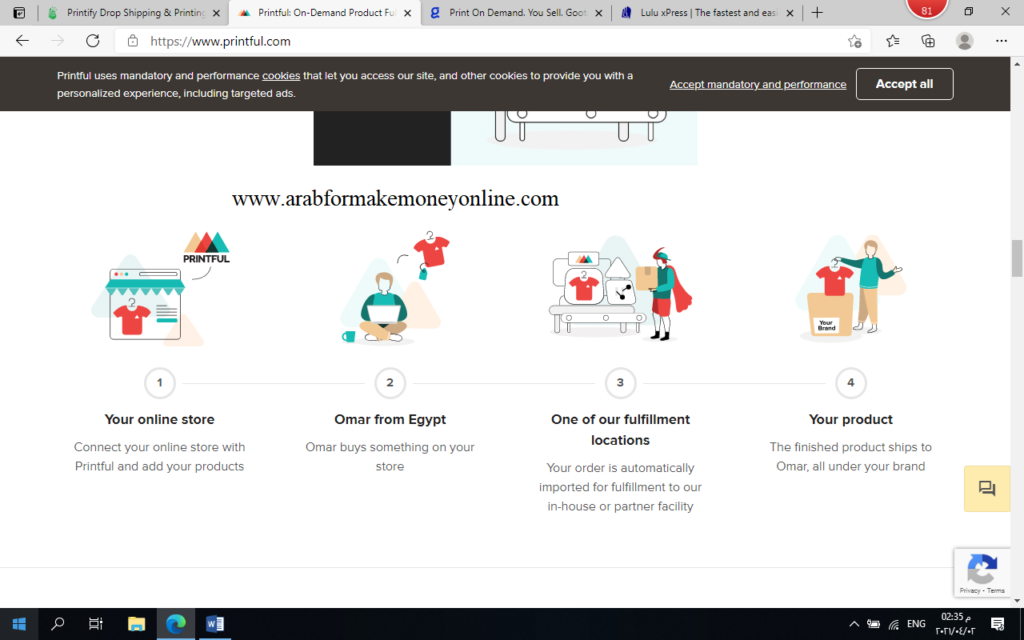Switch to the Printify Drop Shipping tab
The width and height of the screenshot is (1024, 640).
(x=133, y=13)
